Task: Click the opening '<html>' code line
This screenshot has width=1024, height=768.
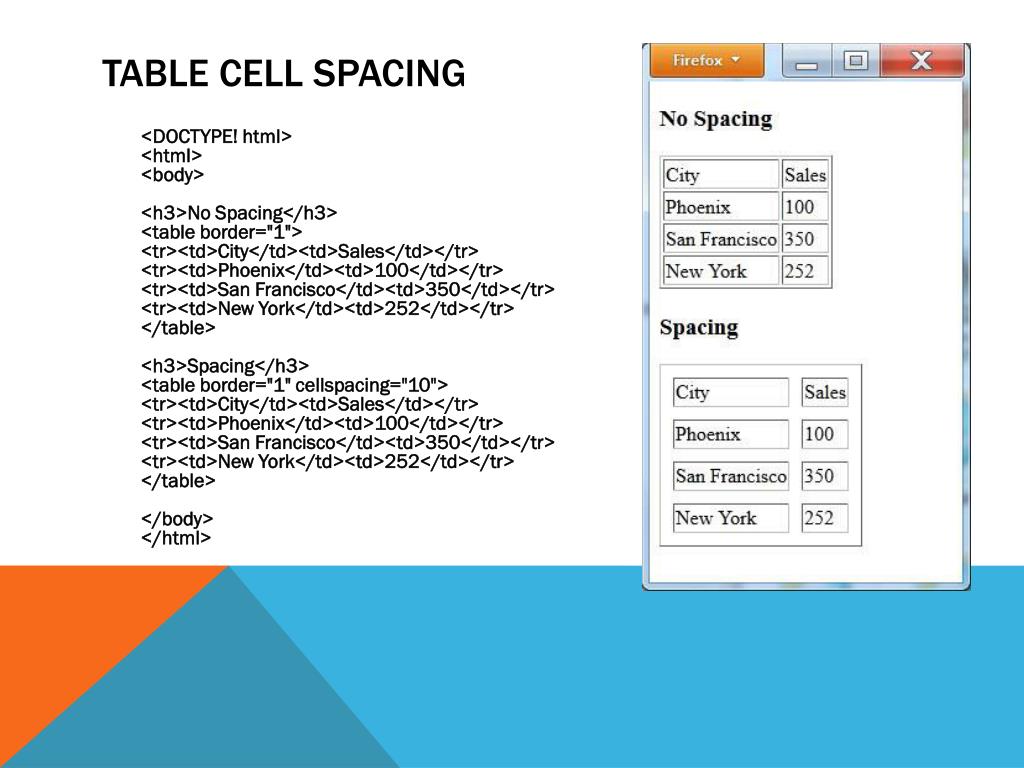Action: 172,155
